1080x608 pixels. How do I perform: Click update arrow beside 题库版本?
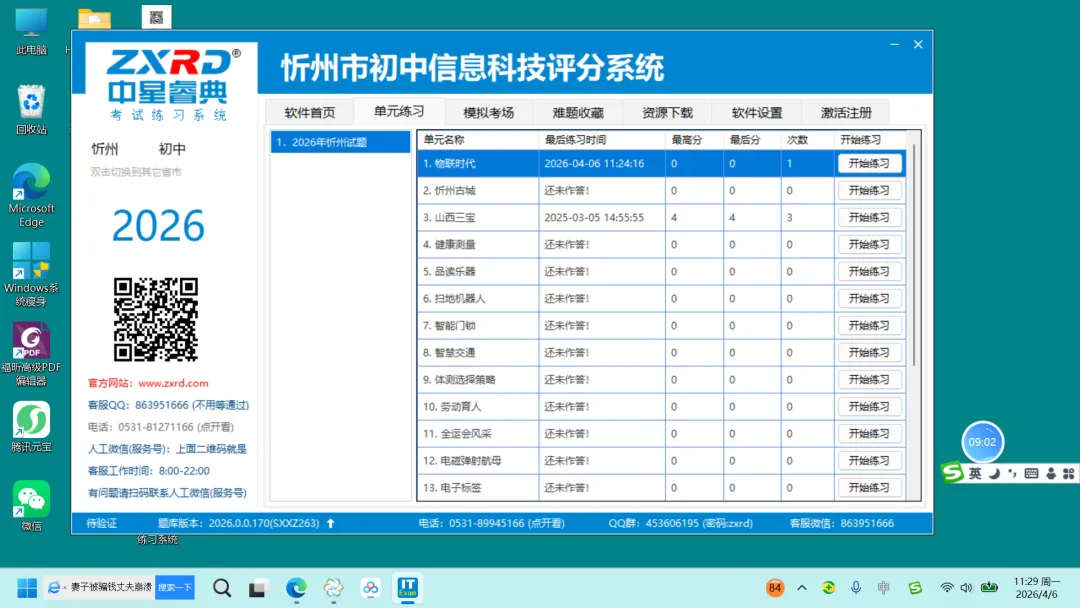click(x=331, y=523)
